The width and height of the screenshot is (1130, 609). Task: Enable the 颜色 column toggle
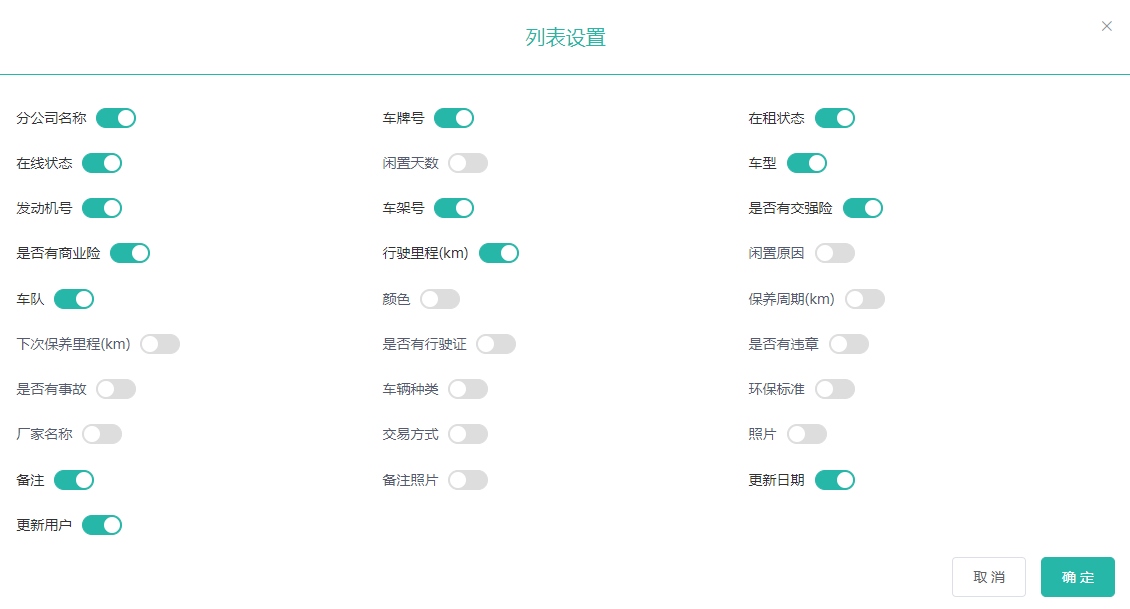click(439, 299)
